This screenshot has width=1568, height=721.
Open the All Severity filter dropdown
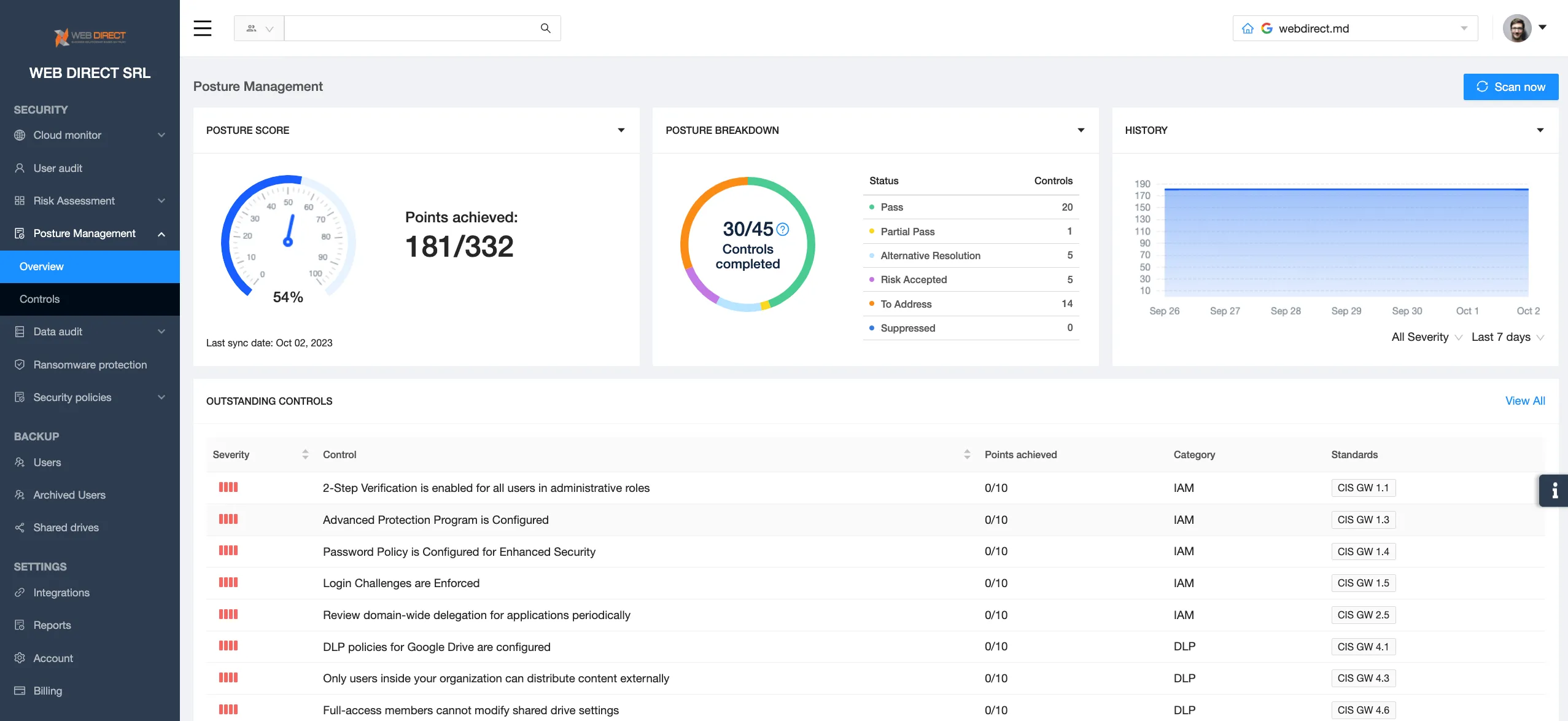1427,337
